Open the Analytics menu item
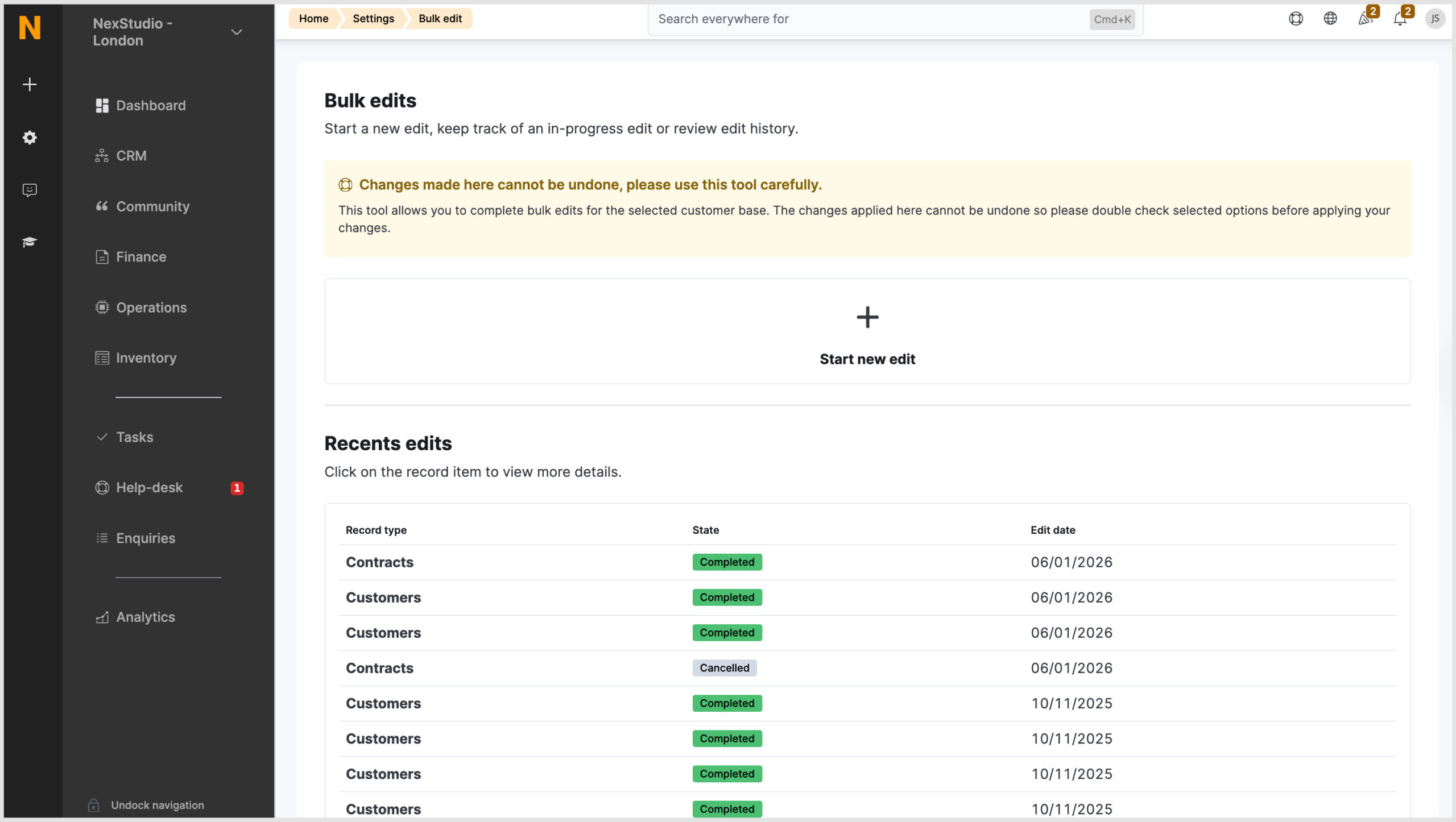The width and height of the screenshot is (1456, 822). coord(146,617)
